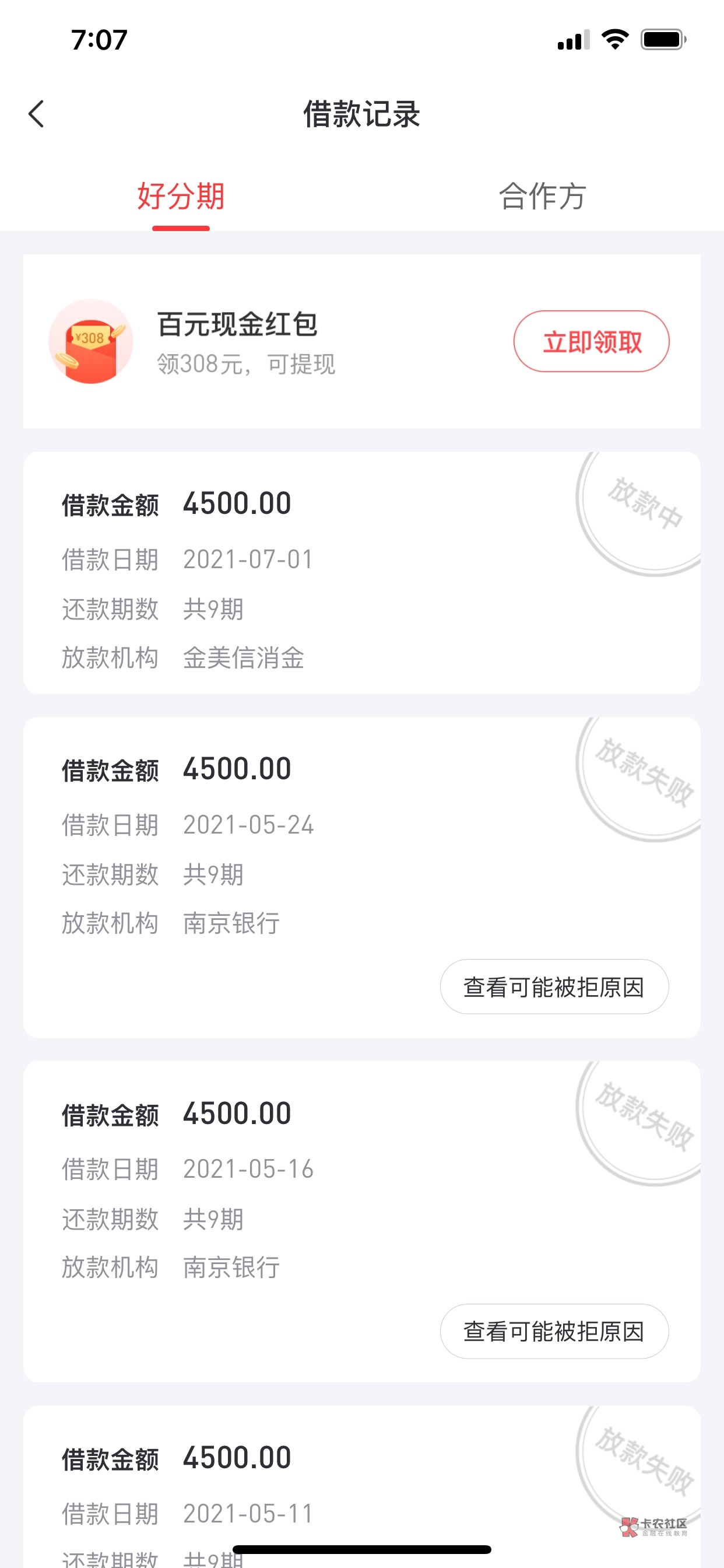Tap the back arrow icon
The image size is (724, 1568).
(x=37, y=114)
